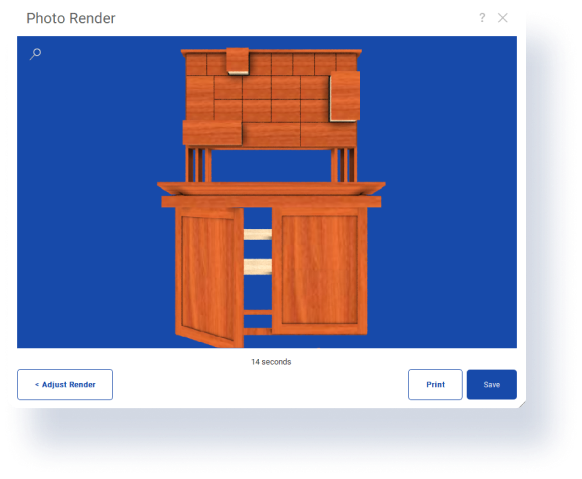This screenshot has height=479, width=582.
Task: Click the Photo Render title text
Action: click(71, 18)
